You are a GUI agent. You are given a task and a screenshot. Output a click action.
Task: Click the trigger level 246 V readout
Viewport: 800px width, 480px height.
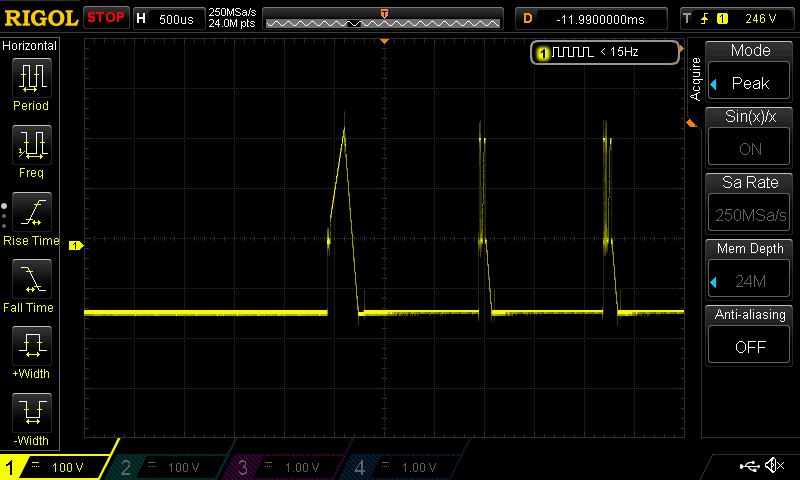(x=760, y=19)
